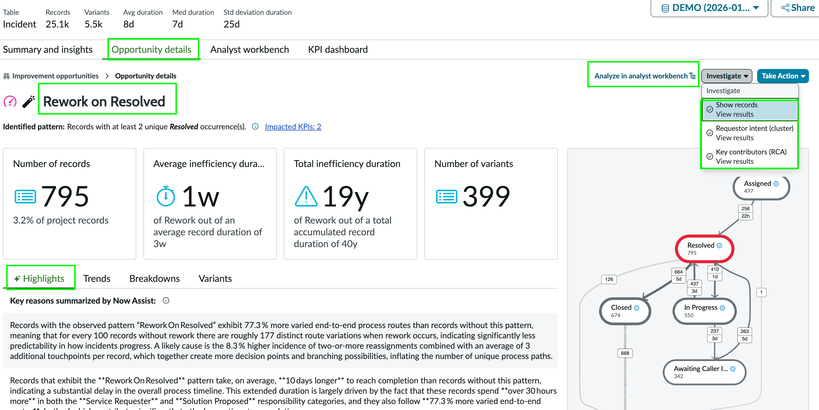Select Key contributors (RCA) check option
The image size is (819, 410).
709,157
